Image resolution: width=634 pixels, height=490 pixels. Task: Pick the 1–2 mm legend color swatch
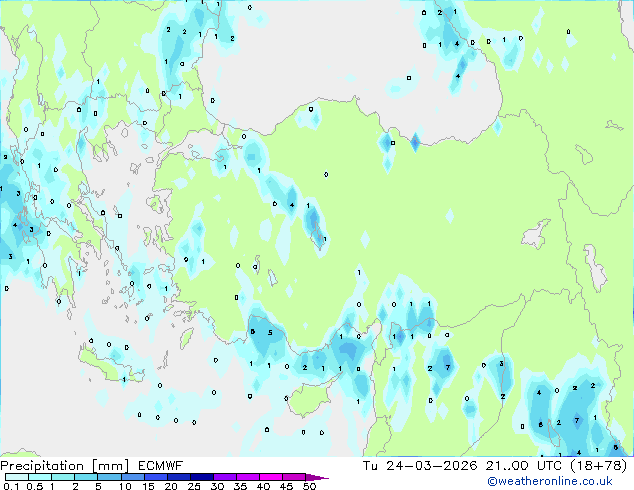pos(63,477)
